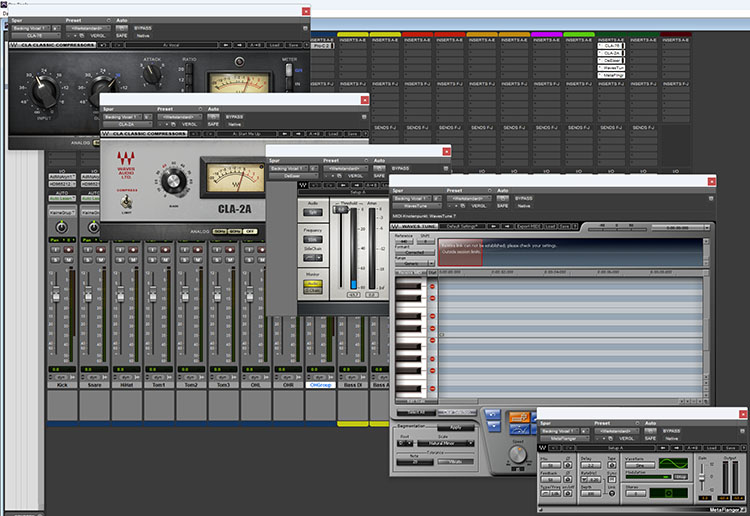Bypass the DeEsser plugin
Screen dimensions: 750x516
(400, 168)
